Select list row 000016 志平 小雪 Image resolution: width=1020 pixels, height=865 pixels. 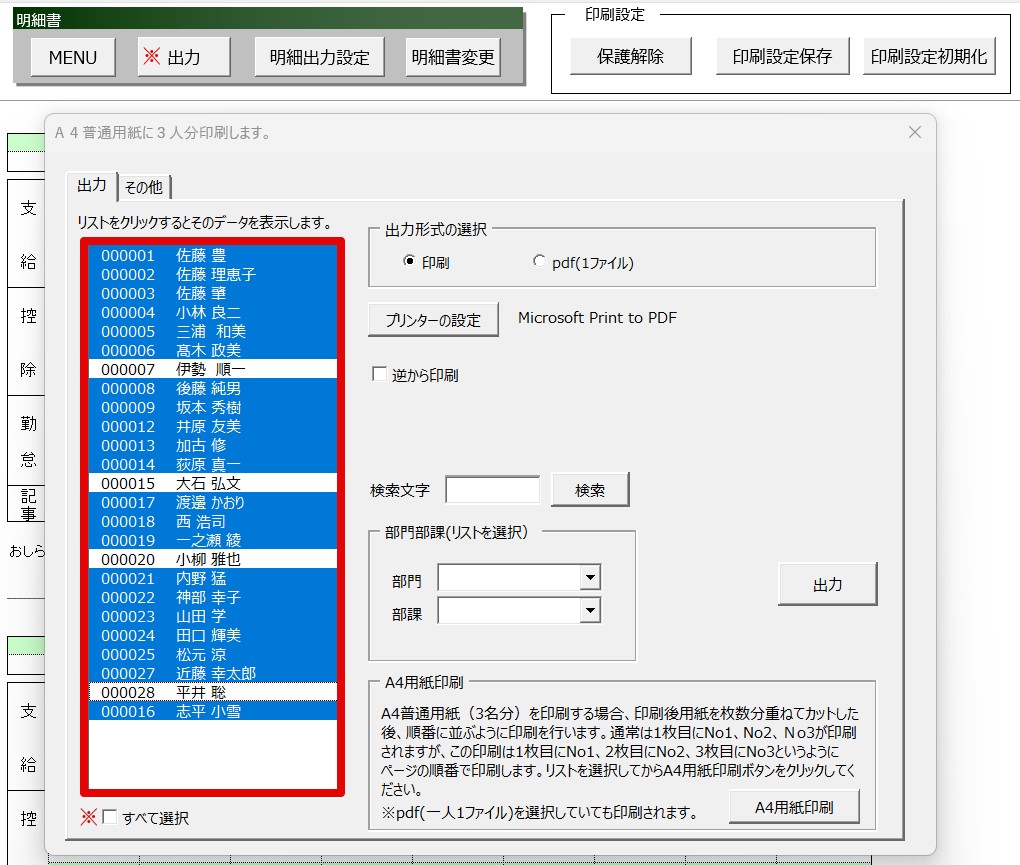pos(213,711)
